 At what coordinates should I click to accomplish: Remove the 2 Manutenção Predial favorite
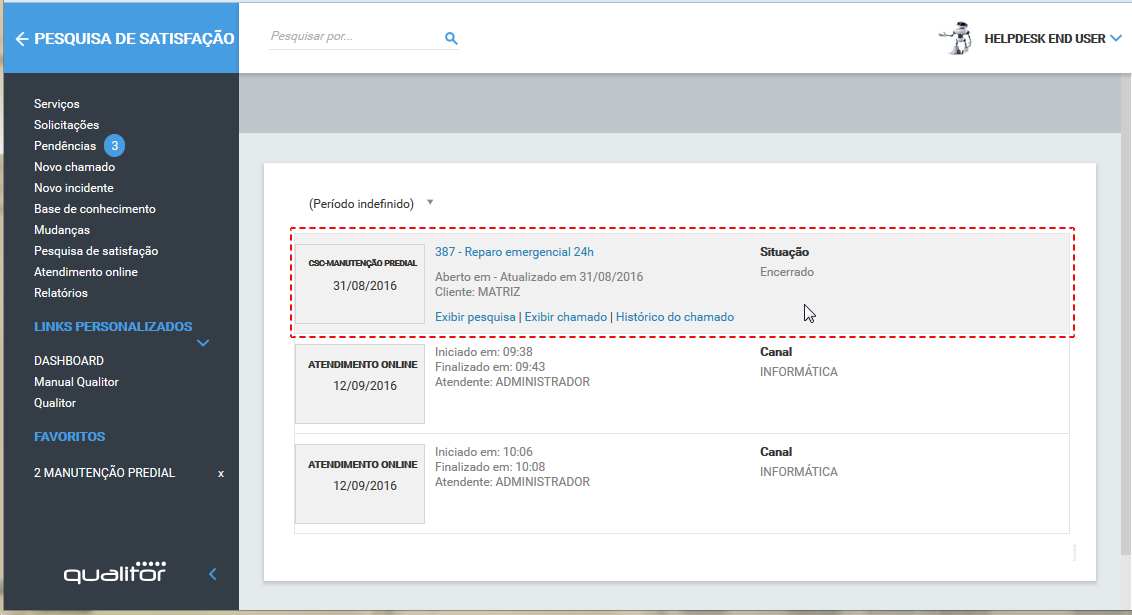(221, 473)
